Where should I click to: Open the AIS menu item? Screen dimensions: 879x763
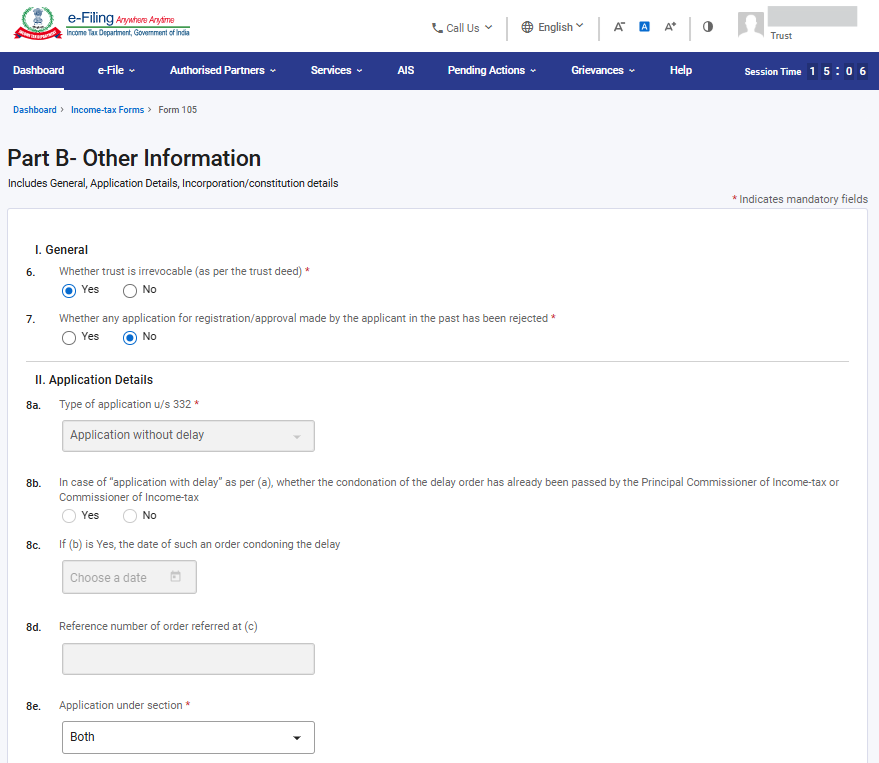pyautogui.click(x=405, y=71)
